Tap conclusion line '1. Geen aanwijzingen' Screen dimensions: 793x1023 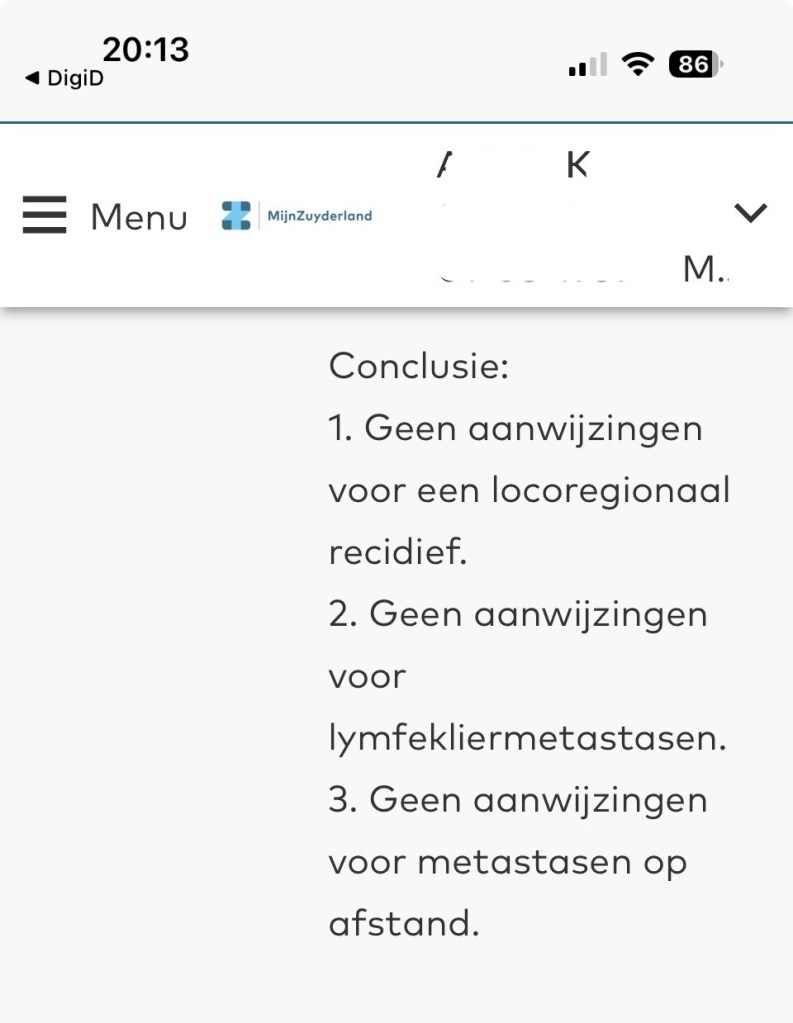click(x=515, y=428)
